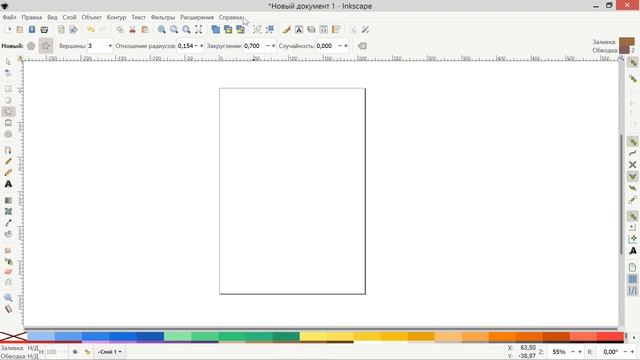Toggle snap bounding boxes button
Image resolution: width=640 pixels, height=360 pixels.
[x=633, y=78]
